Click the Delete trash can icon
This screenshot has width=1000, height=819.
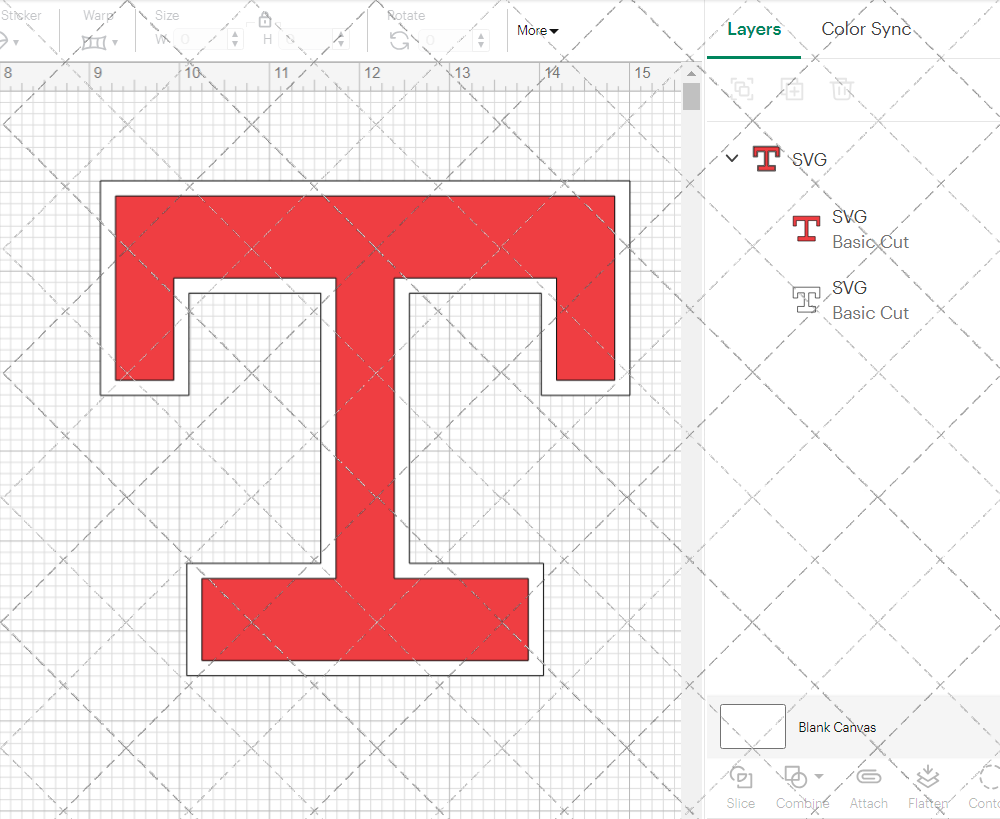click(842, 89)
